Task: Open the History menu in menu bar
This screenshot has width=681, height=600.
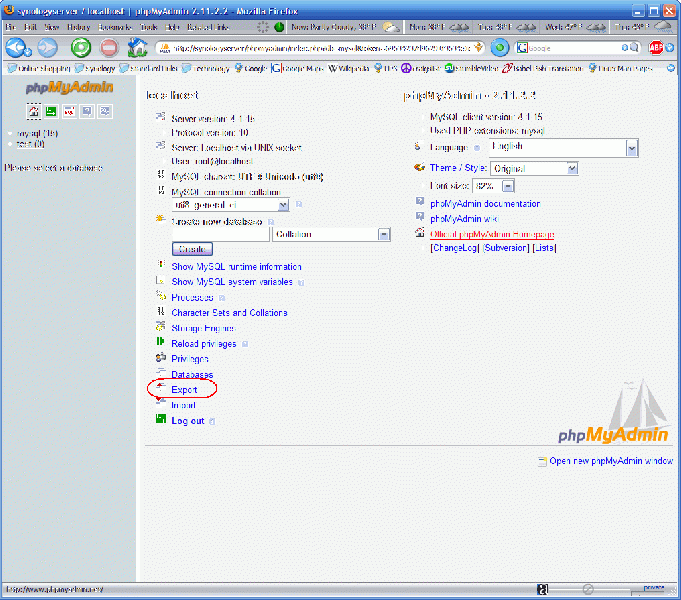Action: pos(79,27)
